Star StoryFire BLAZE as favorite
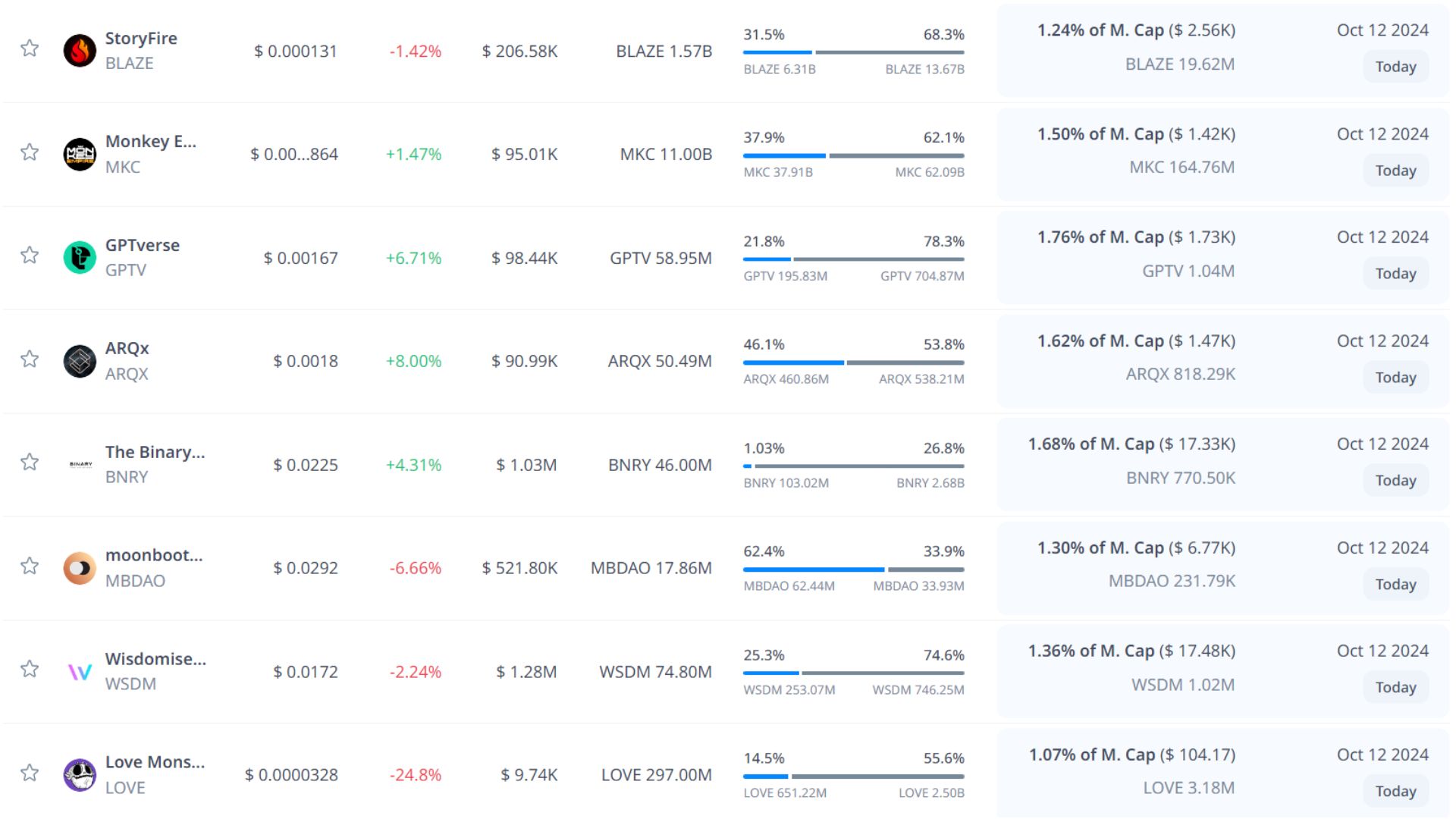The width and height of the screenshot is (1456, 819). point(30,49)
